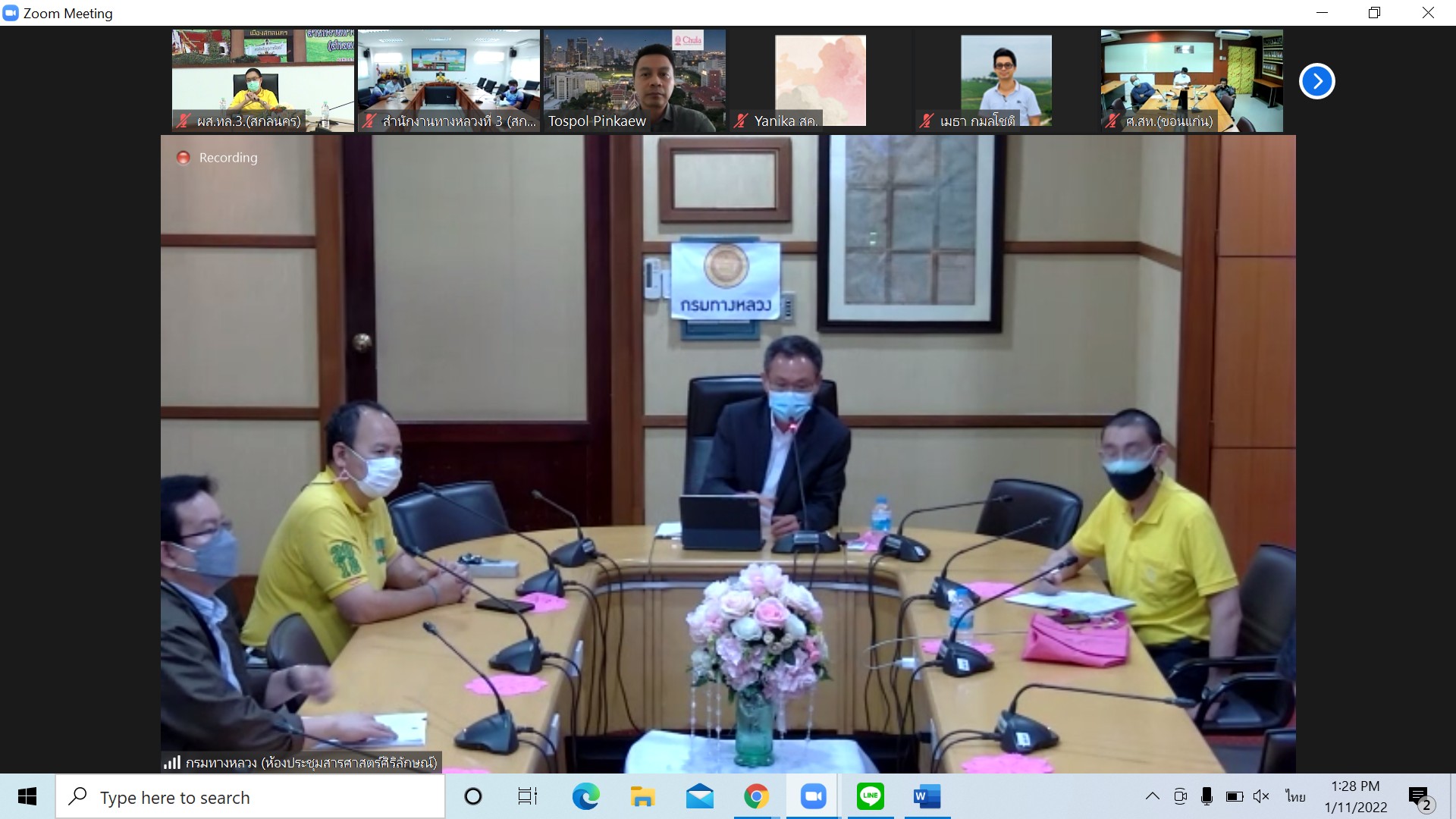The image size is (1456, 819).
Task: Open Microsoft Word from taskbar
Action: pos(927,796)
